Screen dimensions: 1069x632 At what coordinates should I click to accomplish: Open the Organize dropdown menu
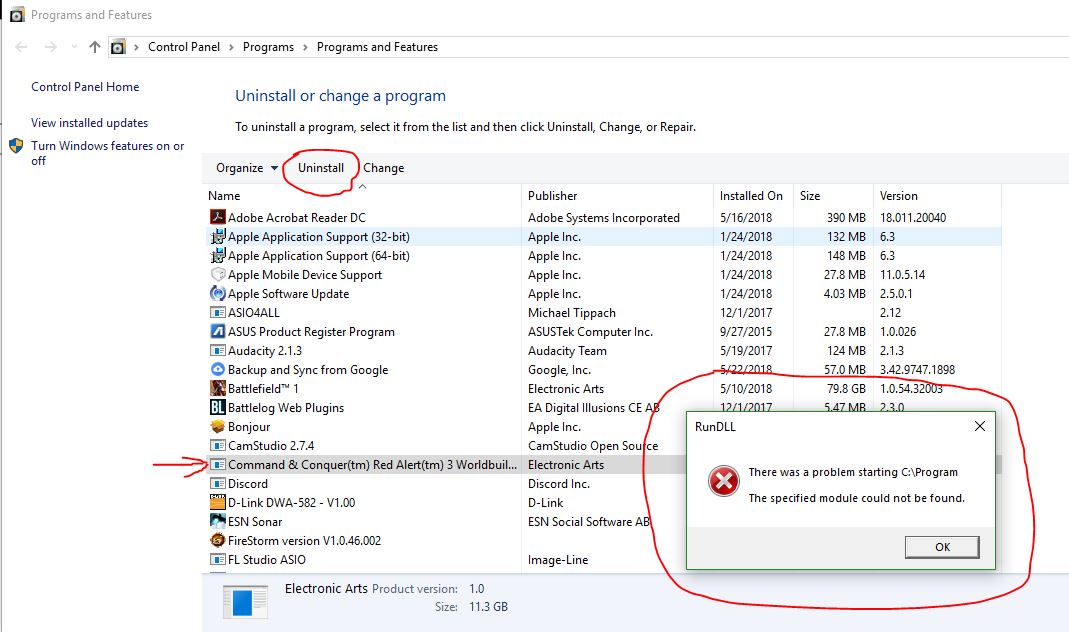tap(247, 168)
